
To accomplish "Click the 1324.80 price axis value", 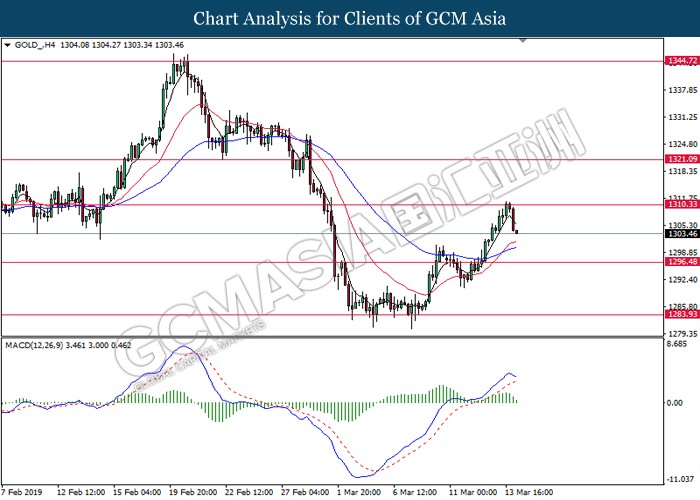I will [683, 144].
